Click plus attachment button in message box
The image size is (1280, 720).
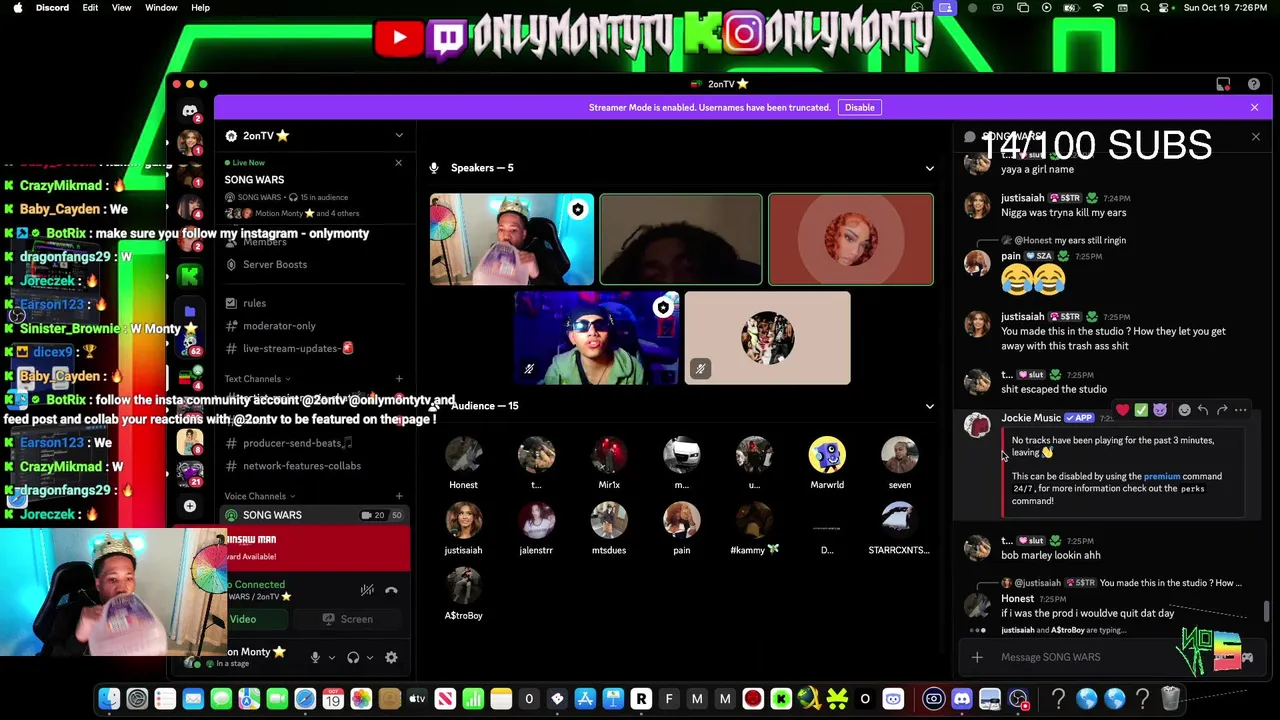pos(977,657)
